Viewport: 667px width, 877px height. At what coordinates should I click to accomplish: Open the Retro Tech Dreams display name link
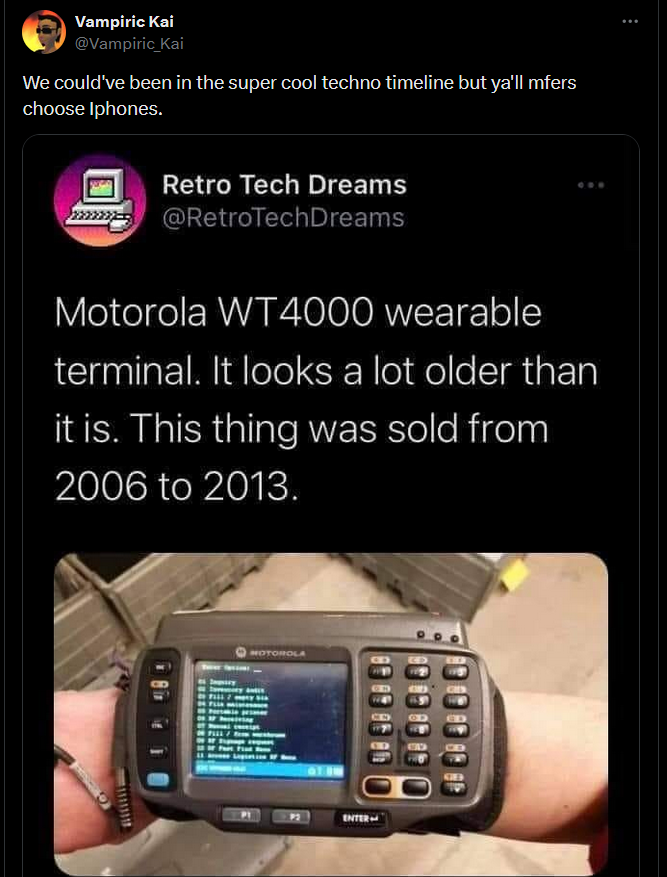pyautogui.click(x=284, y=185)
